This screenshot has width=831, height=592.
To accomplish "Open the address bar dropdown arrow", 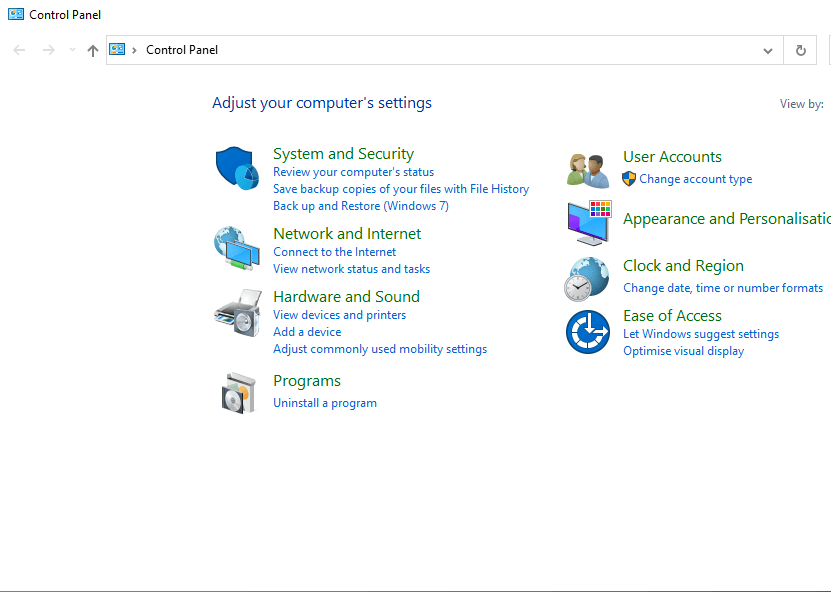I will click(767, 50).
